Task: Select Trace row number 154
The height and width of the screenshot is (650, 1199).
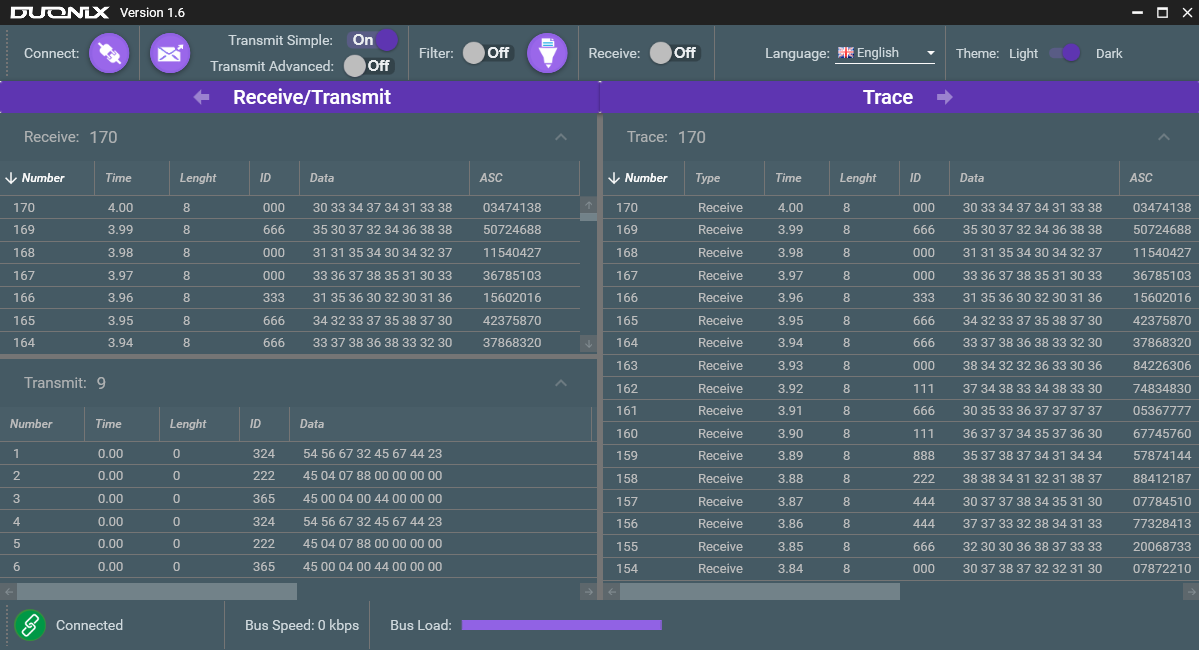Action: pyautogui.click(x=901, y=569)
